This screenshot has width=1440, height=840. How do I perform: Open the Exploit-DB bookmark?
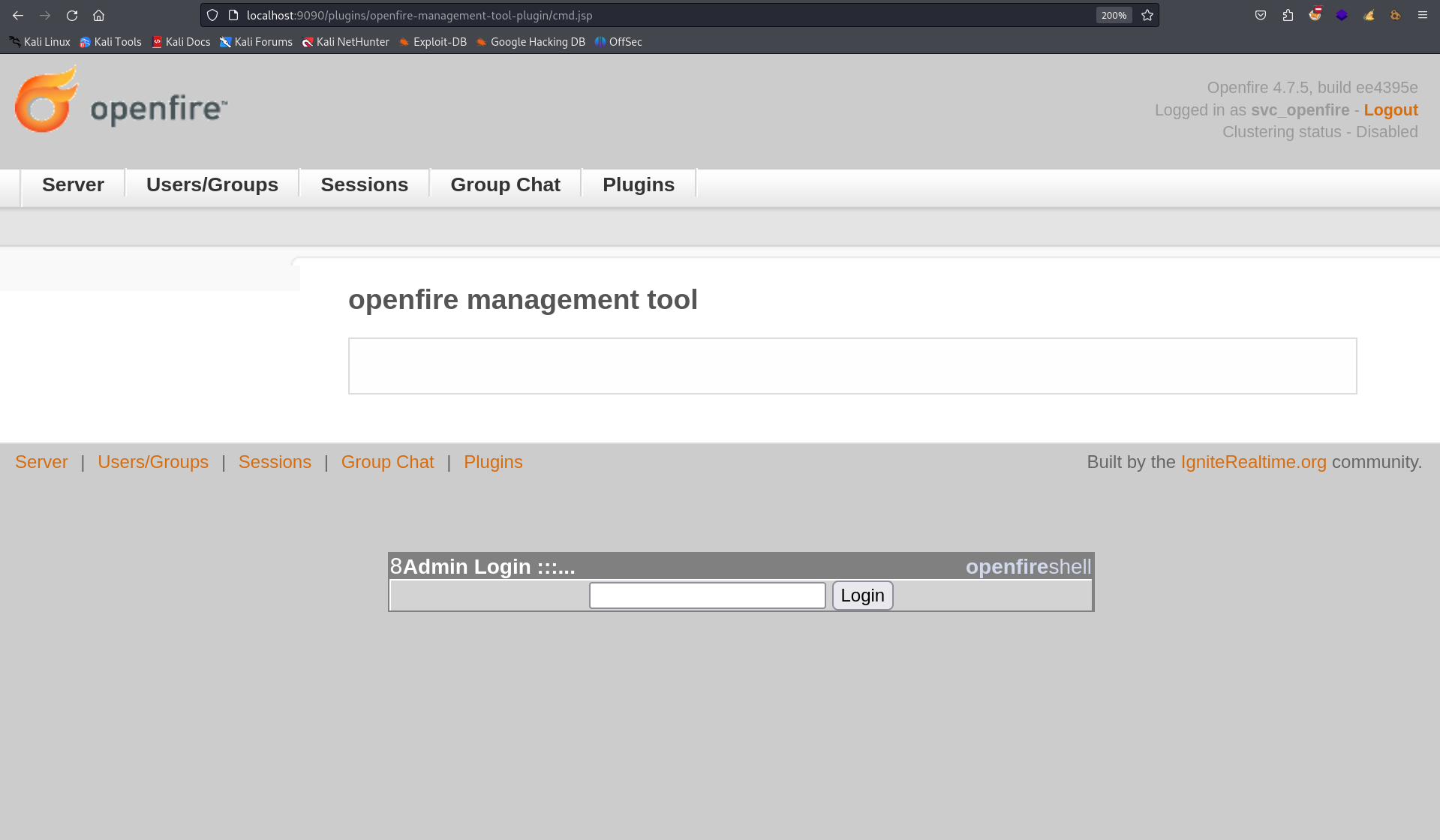point(432,42)
